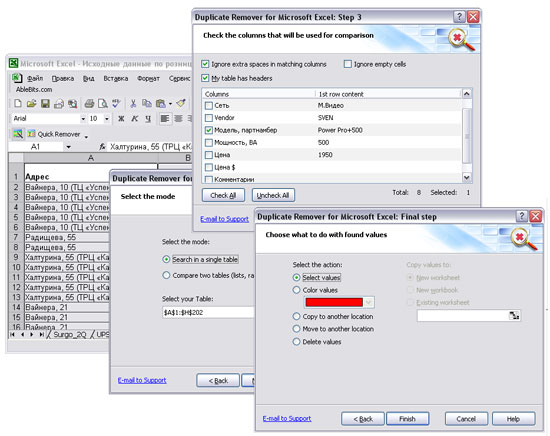
Task: Check the Сеть column checkbox
Action: [209, 106]
